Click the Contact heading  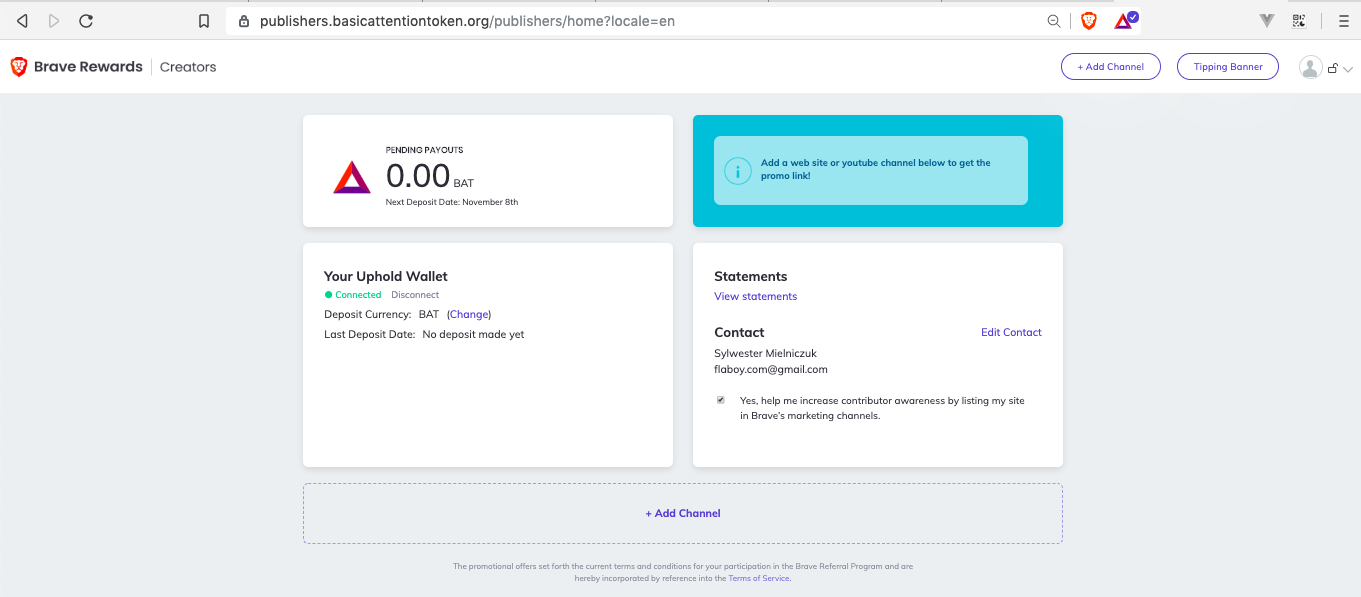click(739, 332)
